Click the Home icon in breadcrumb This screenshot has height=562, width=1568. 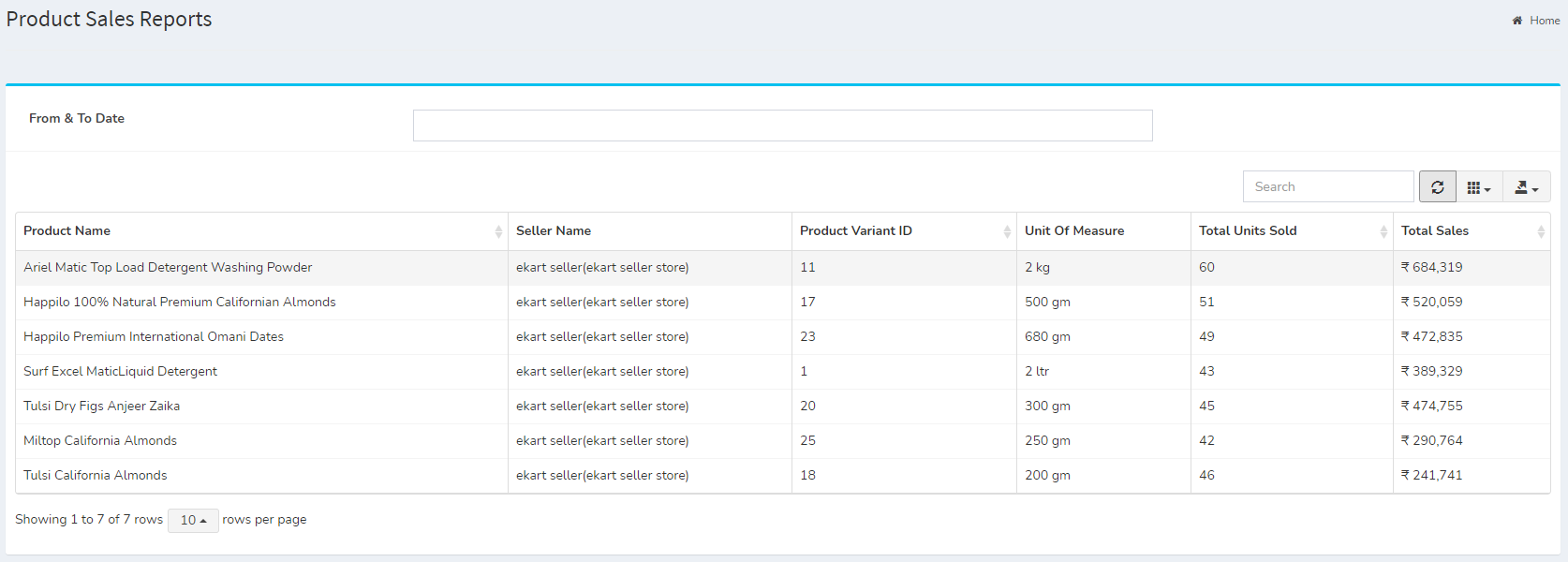coord(1517,21)
